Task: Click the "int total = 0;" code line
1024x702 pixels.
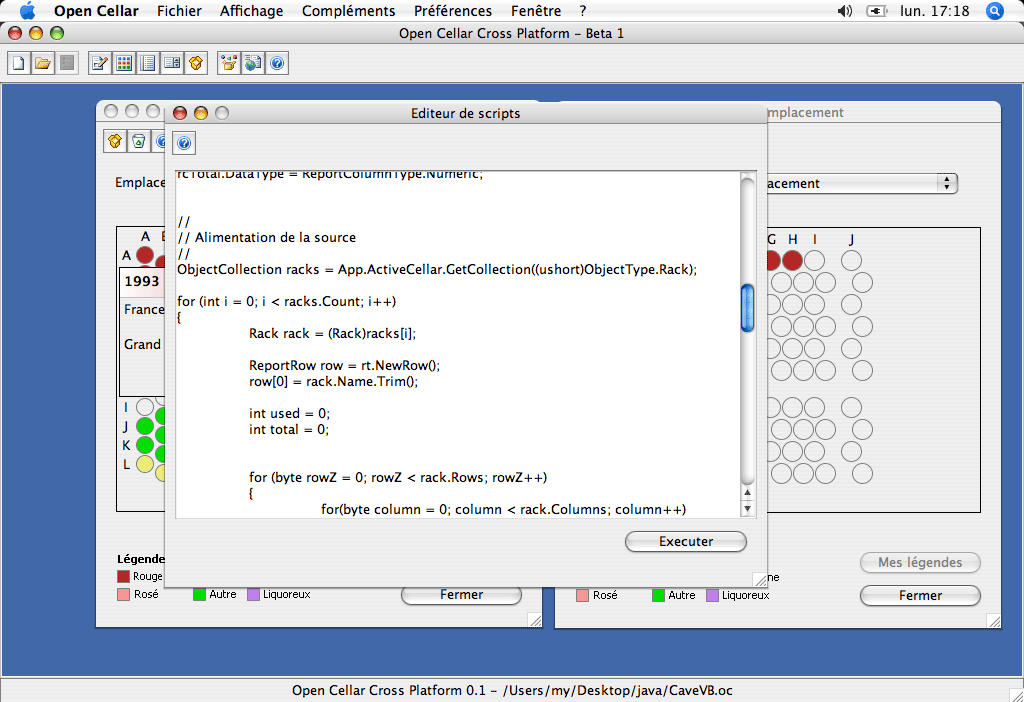Action: tap(289, 430)
